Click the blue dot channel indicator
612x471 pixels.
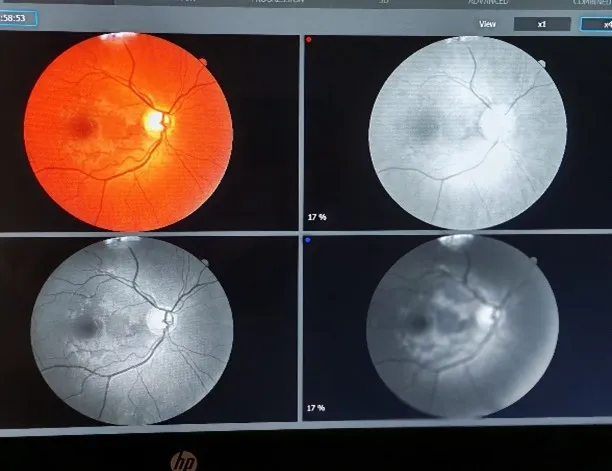click(311, 240)
